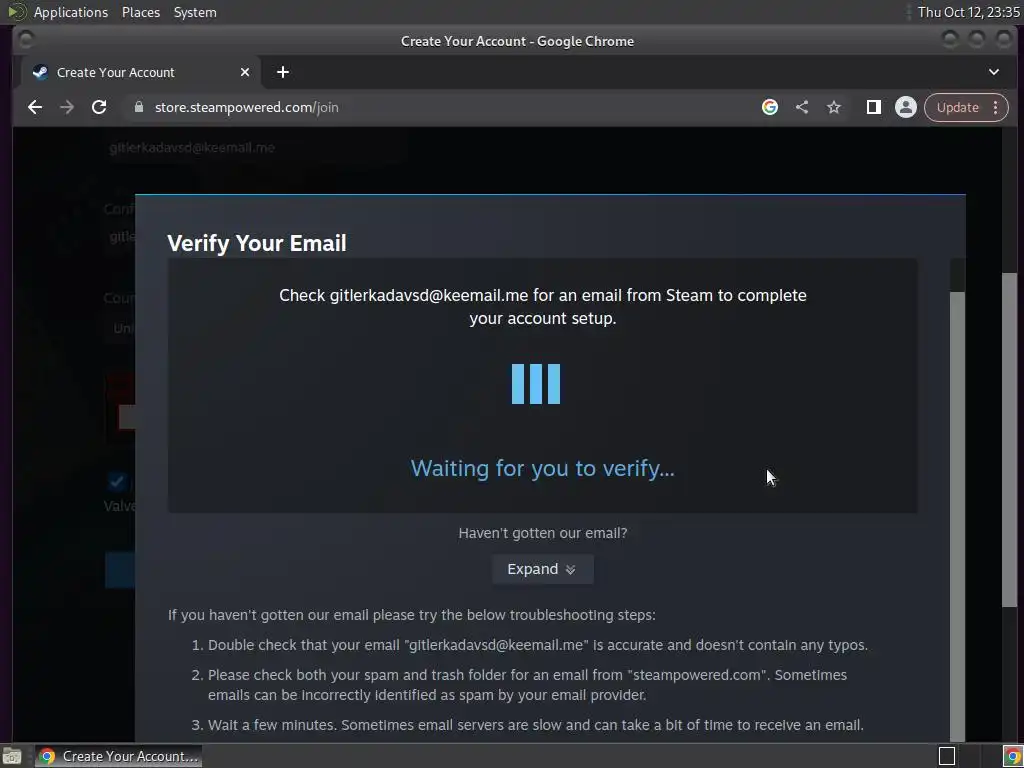1024x768 pixels.
Task: Click show desktop icon in taskbar
Action: pos(12,756)
